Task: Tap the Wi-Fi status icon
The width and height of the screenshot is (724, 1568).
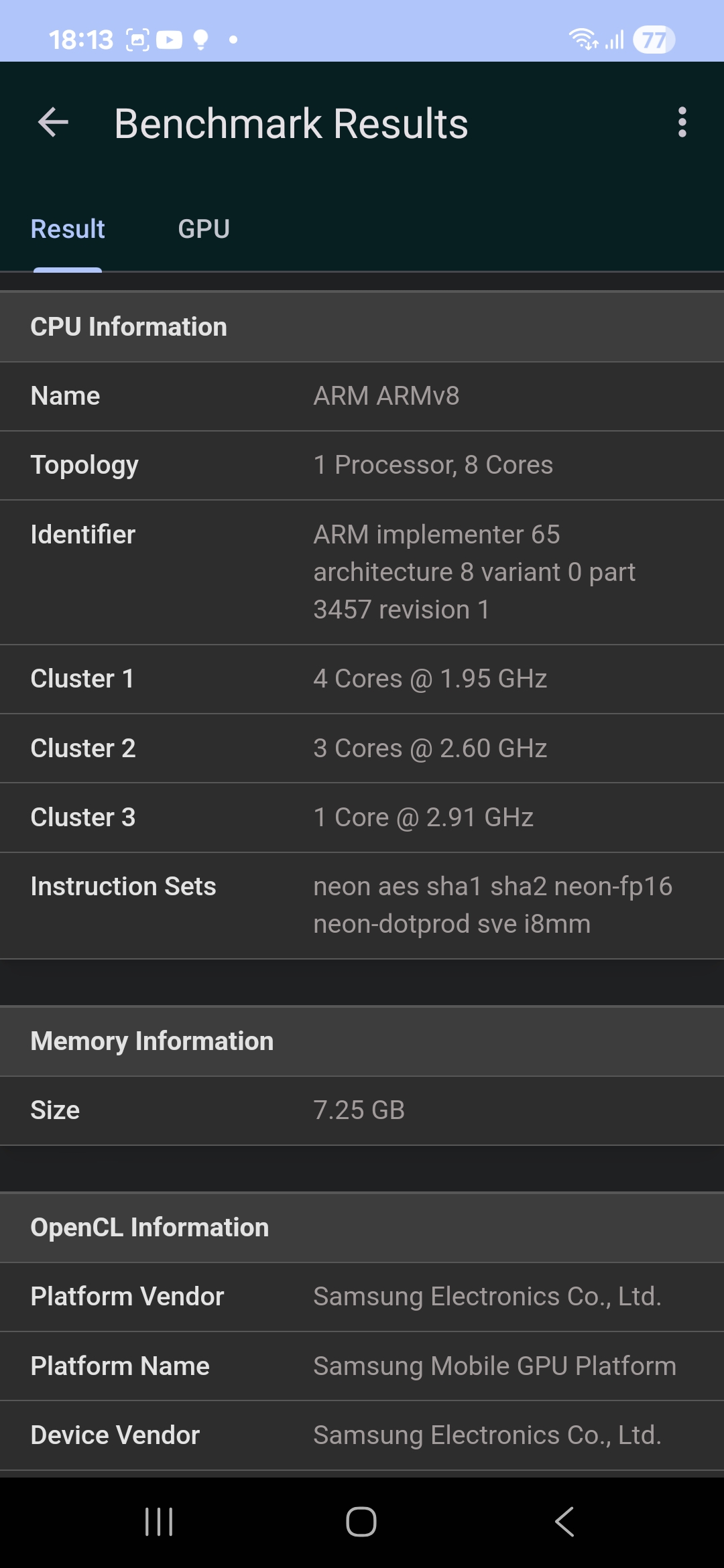Action: coord(583,39)
